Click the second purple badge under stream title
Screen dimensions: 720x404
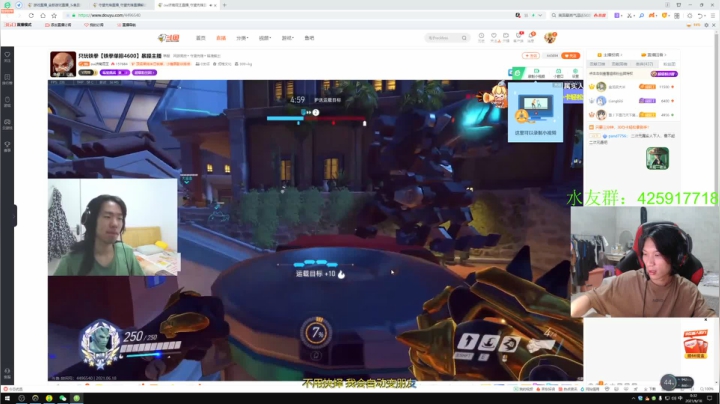[144, 73]
